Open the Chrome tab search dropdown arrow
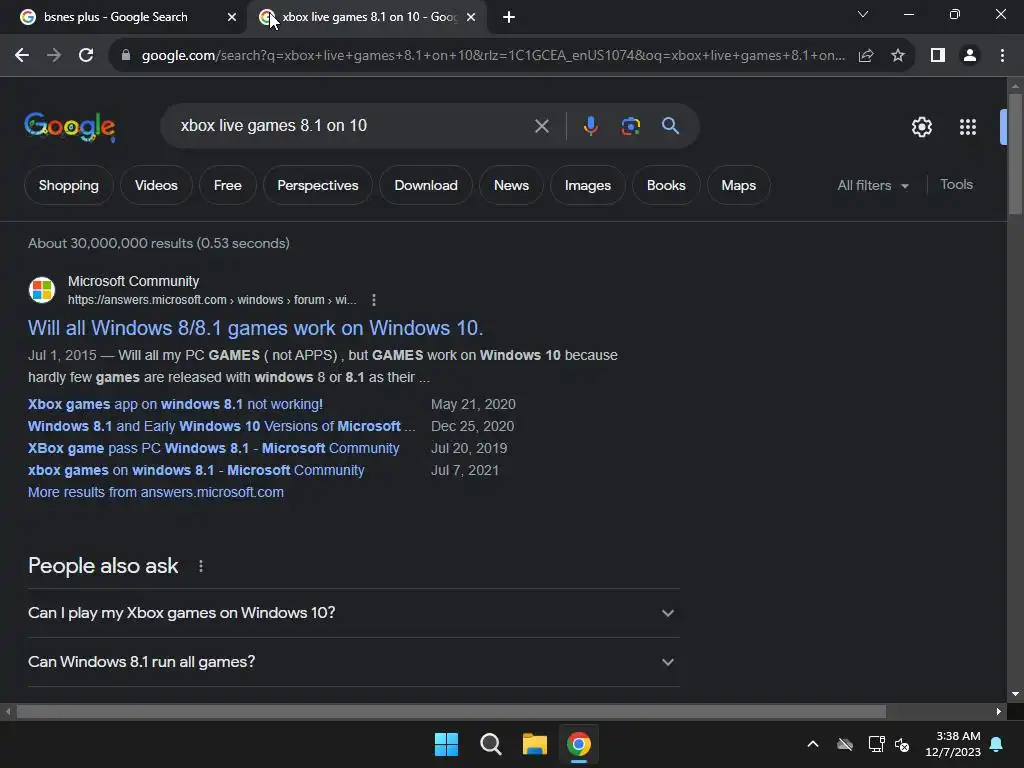This screenshot has height=768, width=1024. click(863, 14)
